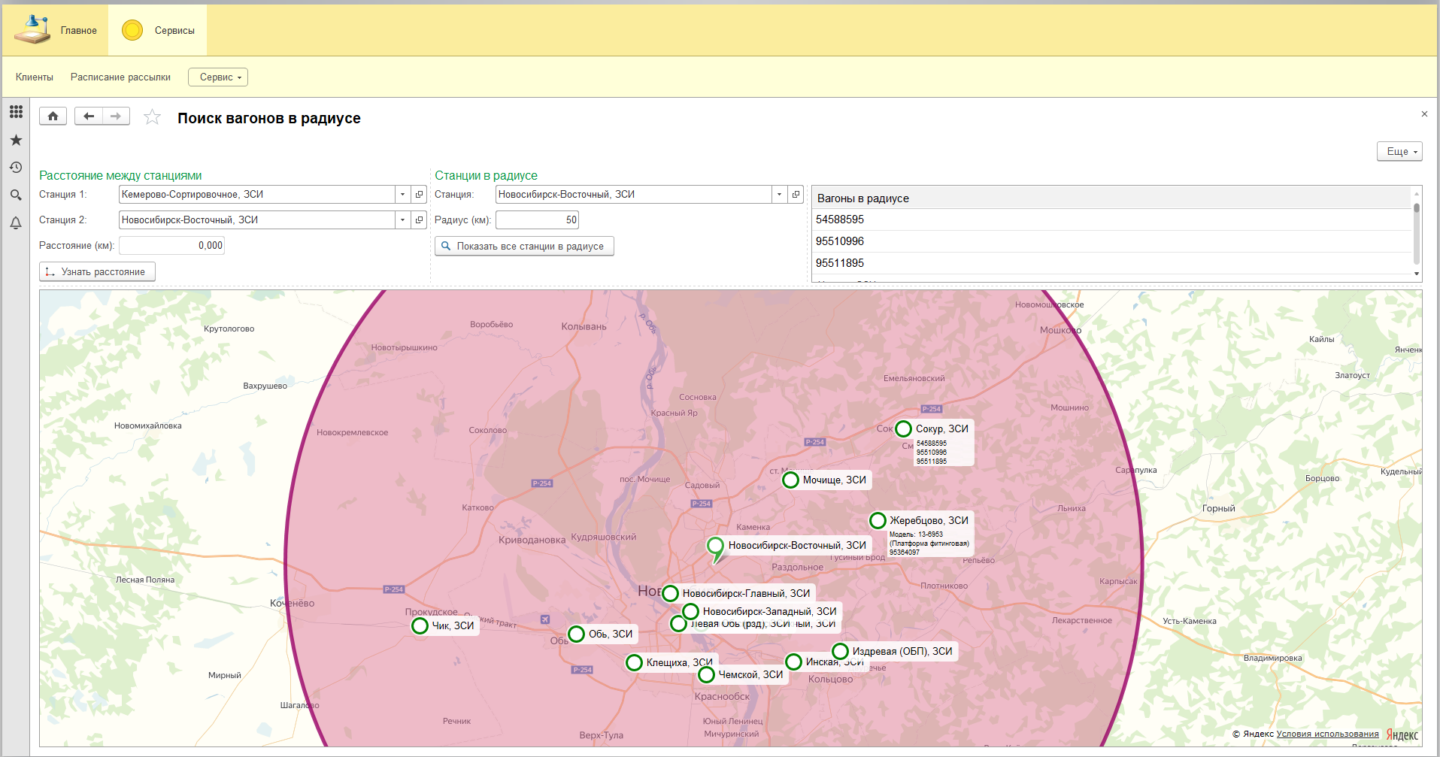Image resolution: width=1440 pixels, height=757 pixels.
Task: Click Узнать расстояние button
Action: tap(97, 271)
